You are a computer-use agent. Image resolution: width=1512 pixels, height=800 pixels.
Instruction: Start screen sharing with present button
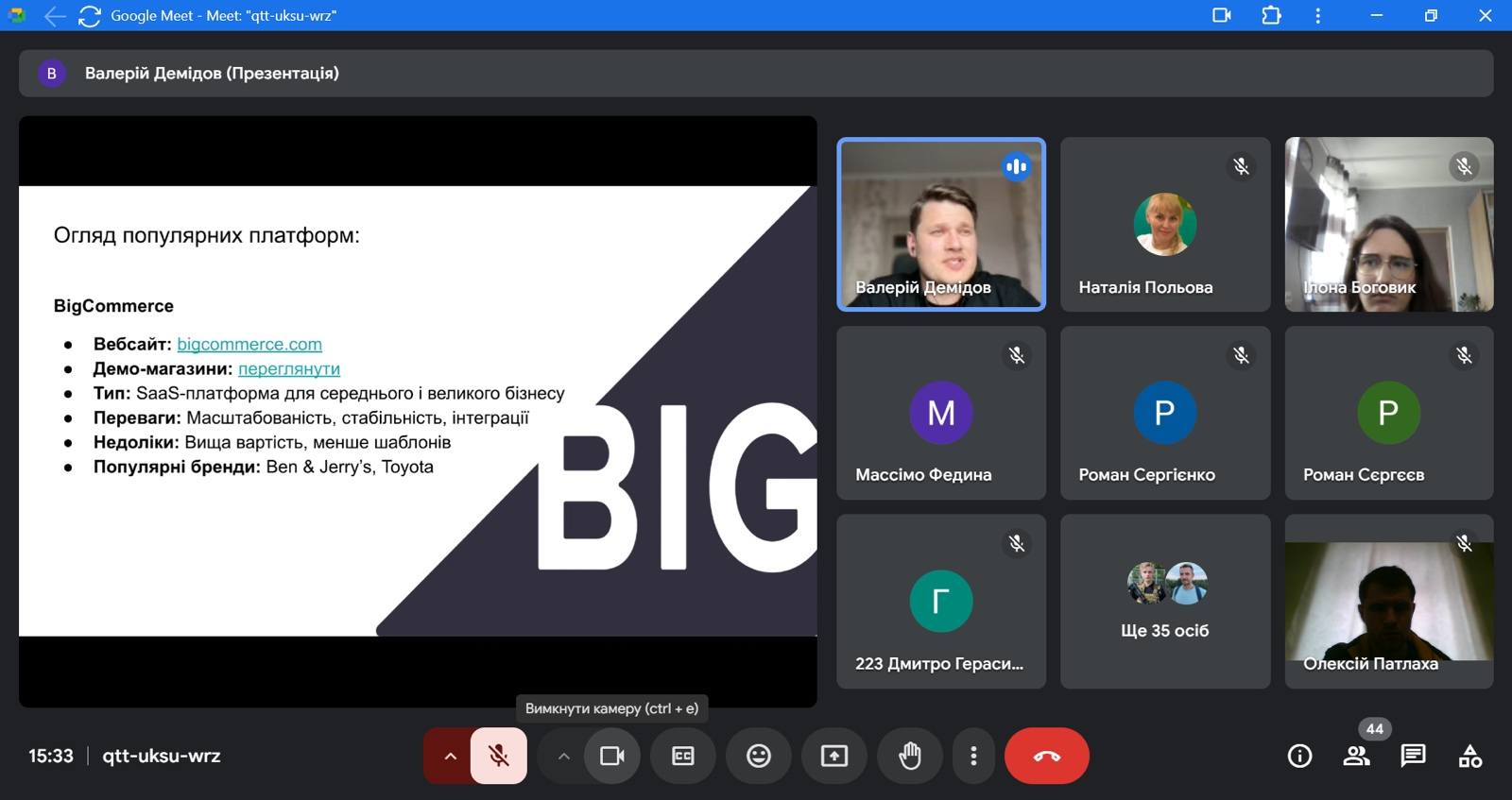[x=833, y=756]
